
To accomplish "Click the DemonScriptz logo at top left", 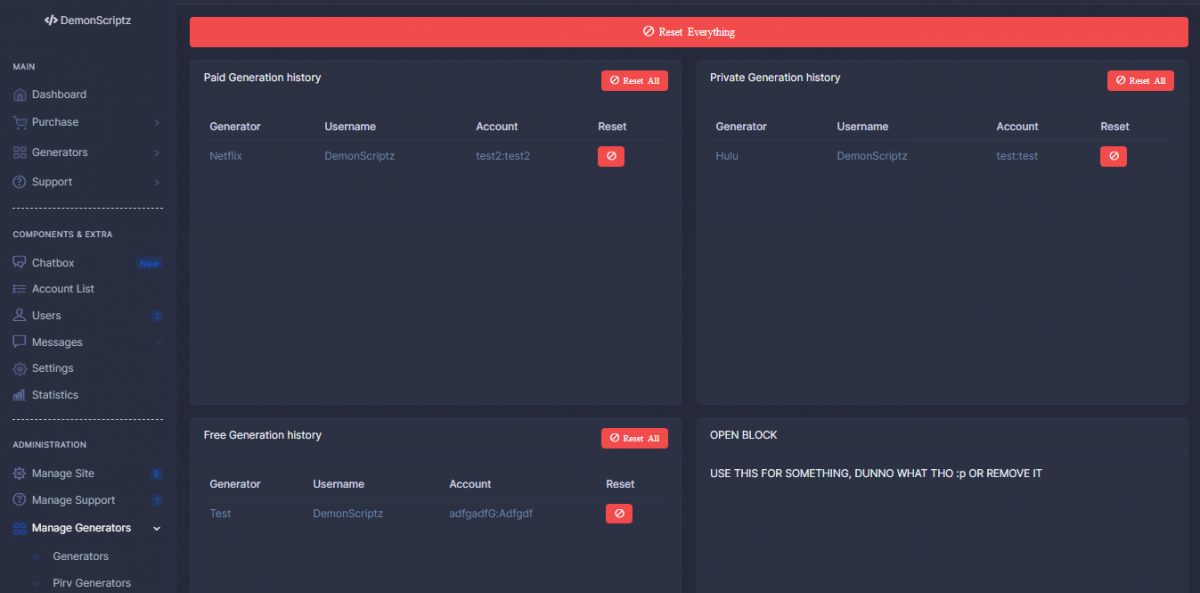I will click(x=88, y=20).
